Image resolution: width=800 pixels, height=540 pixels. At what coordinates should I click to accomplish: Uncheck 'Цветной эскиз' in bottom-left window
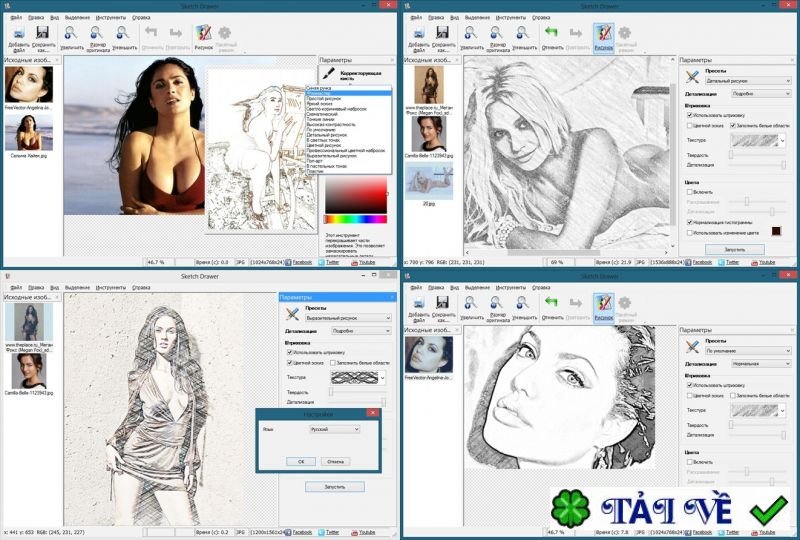(289, 362)
